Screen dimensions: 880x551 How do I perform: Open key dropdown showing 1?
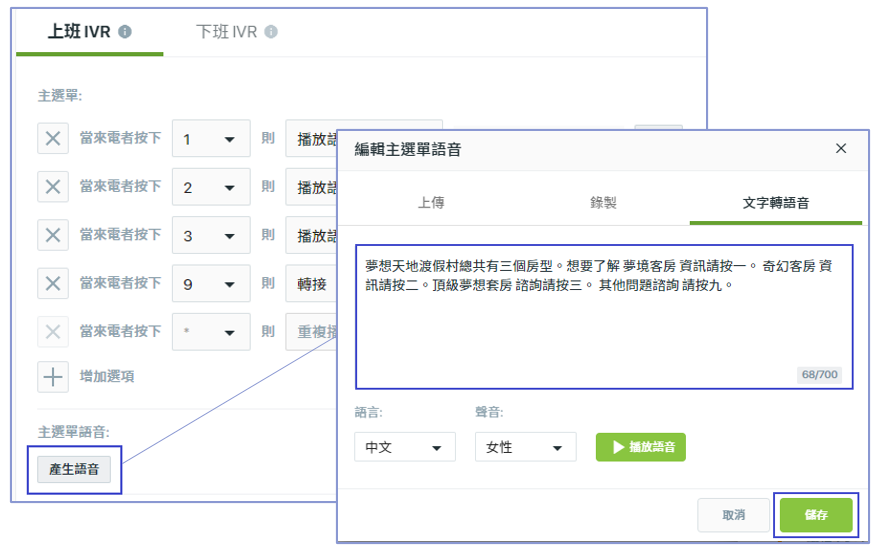(211, 139)
